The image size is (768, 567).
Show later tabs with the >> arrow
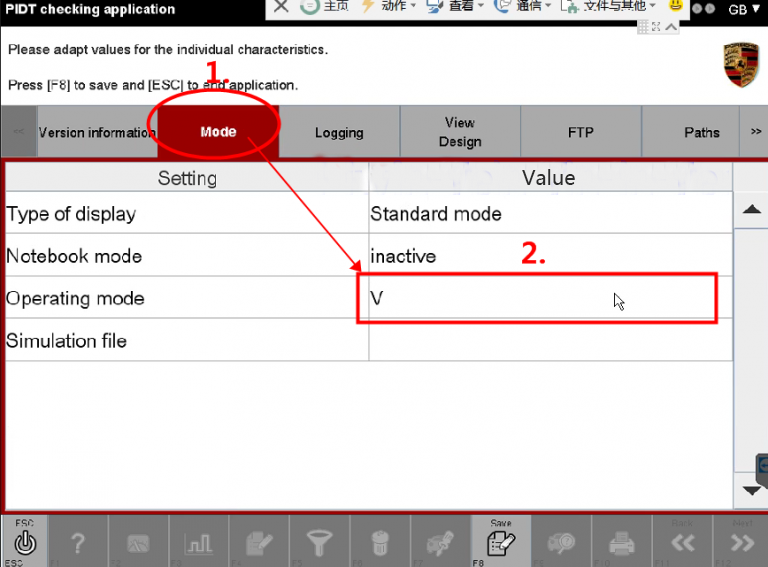click(x=756, y=132)
